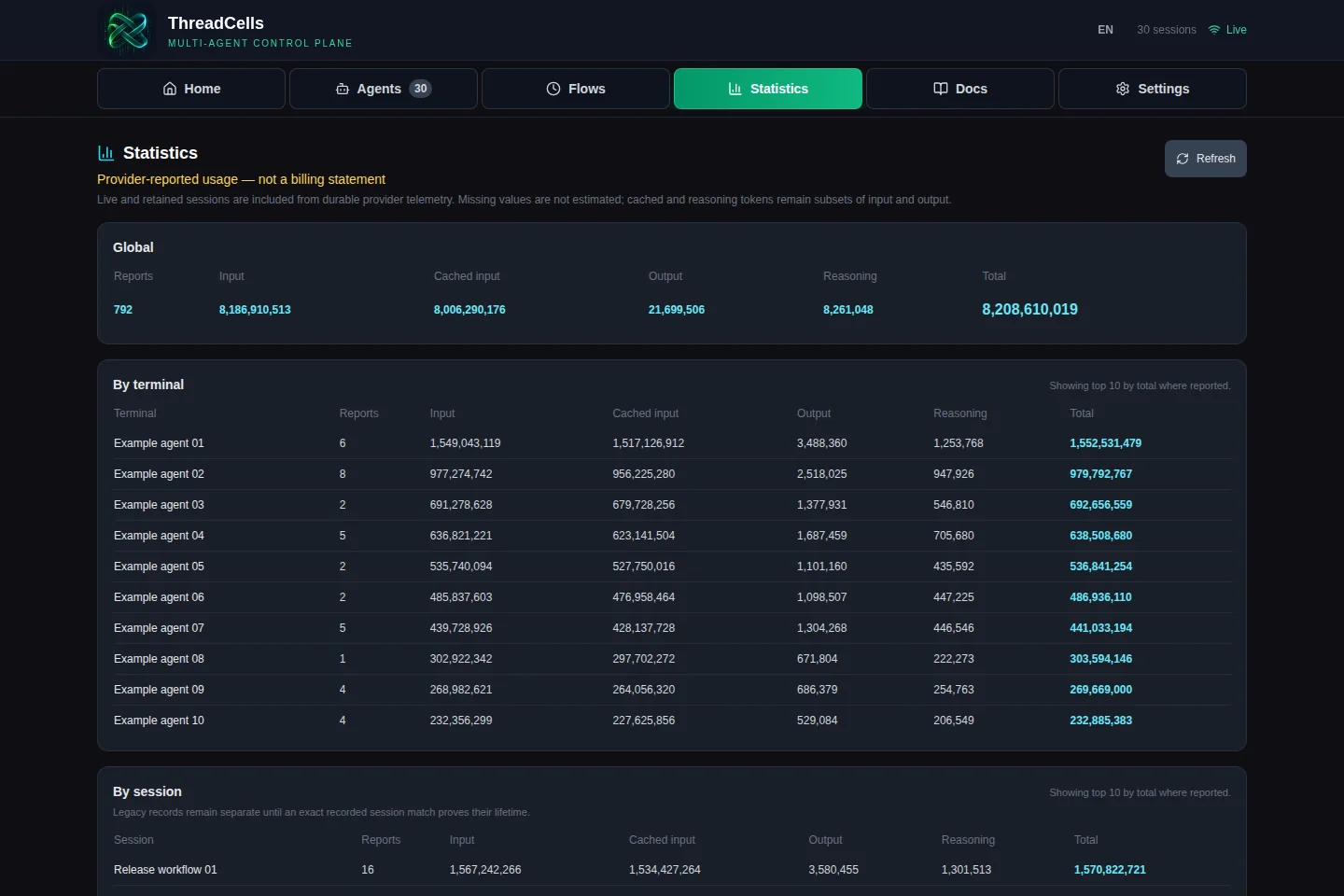Viewport: 1344px width, 896px height.
Task: Click total 232,885,383 for agent 10
Action: coord(1100,721)
